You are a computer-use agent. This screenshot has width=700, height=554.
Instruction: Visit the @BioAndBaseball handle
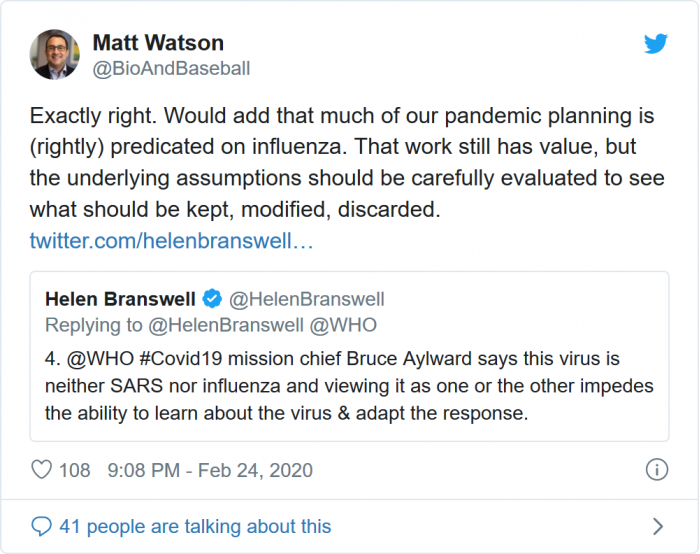171,69
